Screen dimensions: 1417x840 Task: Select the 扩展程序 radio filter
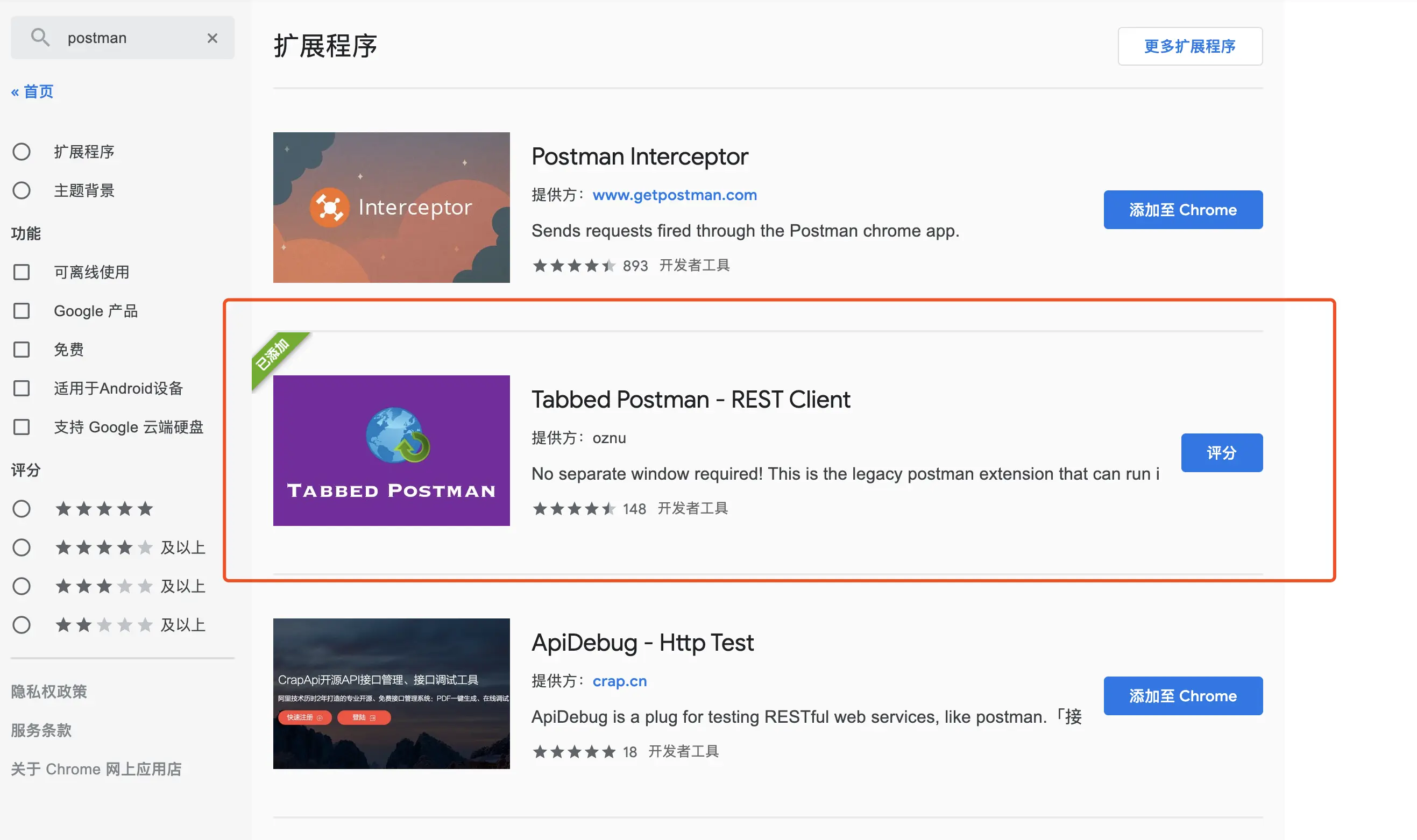[22, 152]
